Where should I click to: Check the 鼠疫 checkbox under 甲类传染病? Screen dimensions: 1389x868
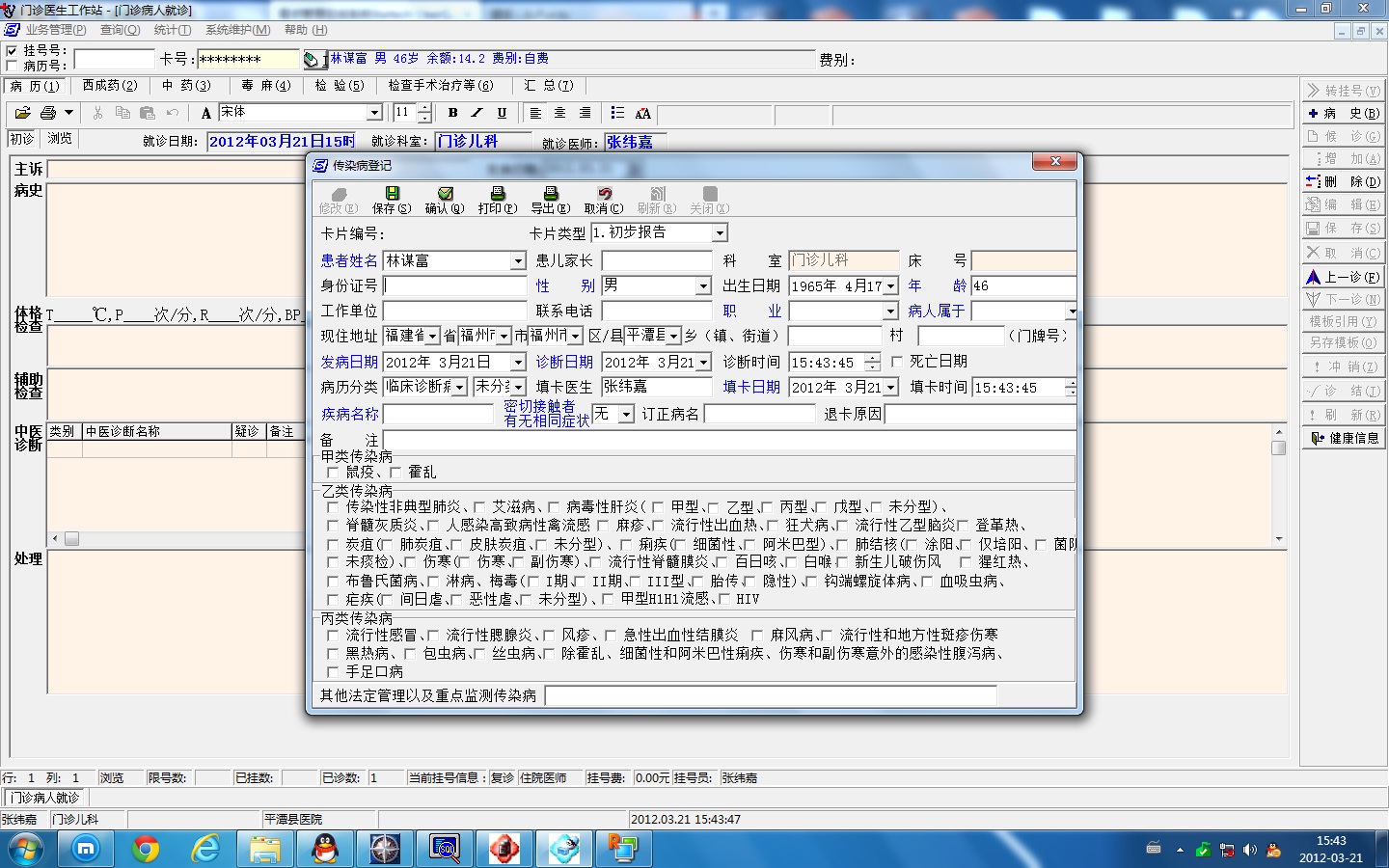pos(333,473)
